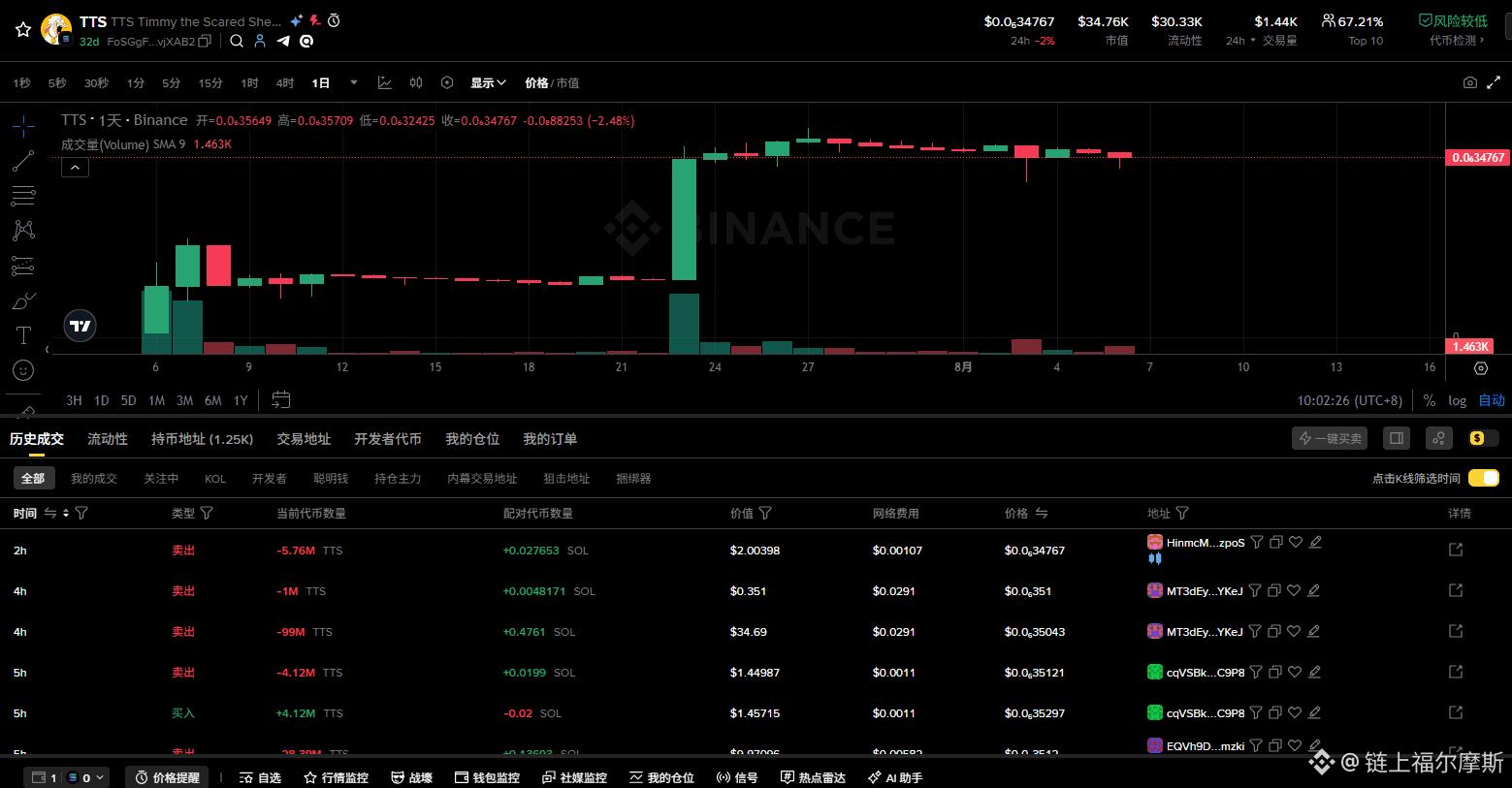
Task: Open the 价值 column filter
Action: tap(765, 513)
